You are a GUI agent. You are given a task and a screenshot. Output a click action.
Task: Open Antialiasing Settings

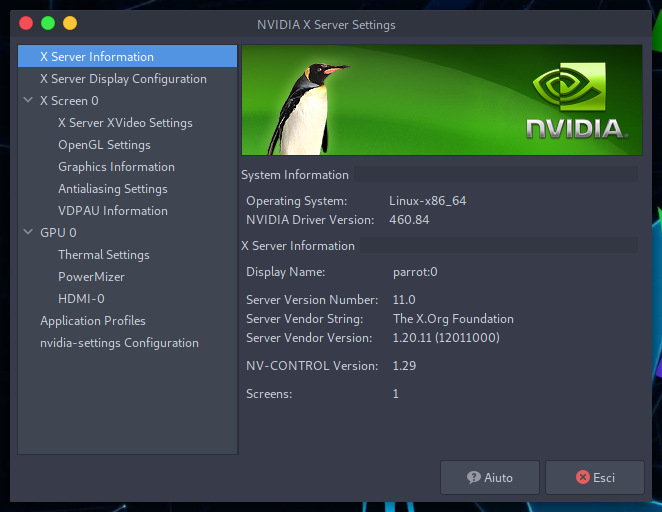(x=113, y=189)
